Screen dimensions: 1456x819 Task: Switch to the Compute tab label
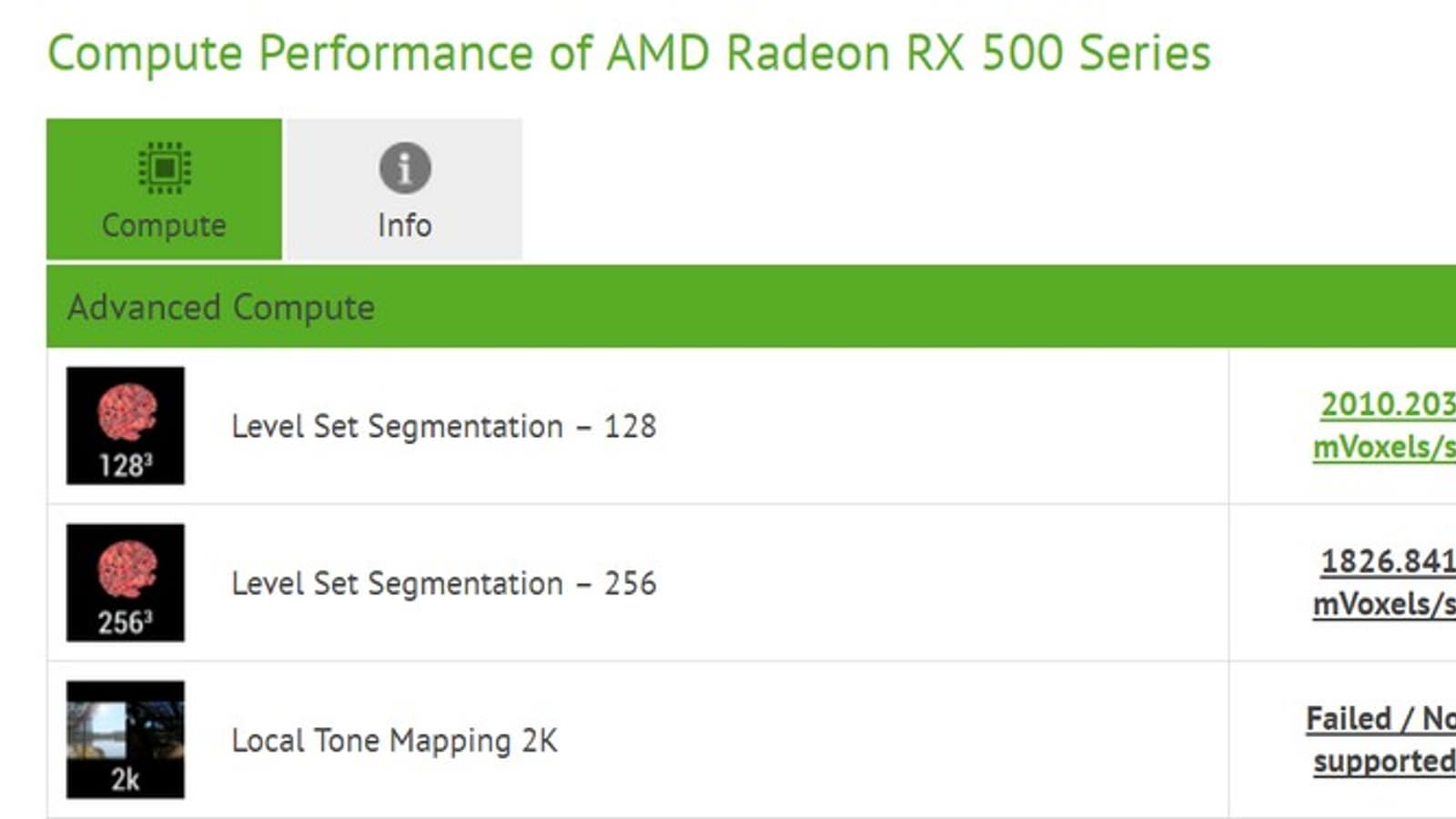pyautogui.click(x=164, y=225)
